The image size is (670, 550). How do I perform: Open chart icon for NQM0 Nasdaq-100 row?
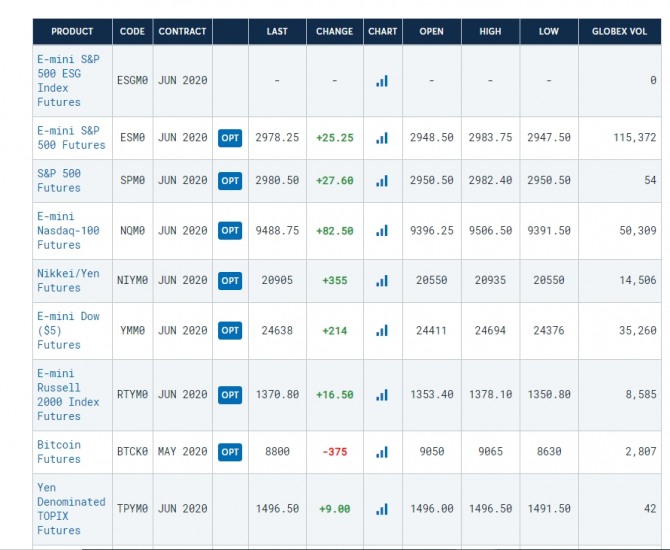point(382,231)
